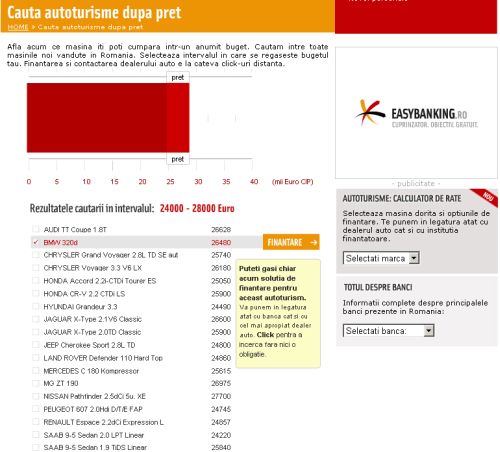Viewport: 500px width, 452px height.
Task: Select the MG ZT 190 model name
Action: click(x=61, y=383)
